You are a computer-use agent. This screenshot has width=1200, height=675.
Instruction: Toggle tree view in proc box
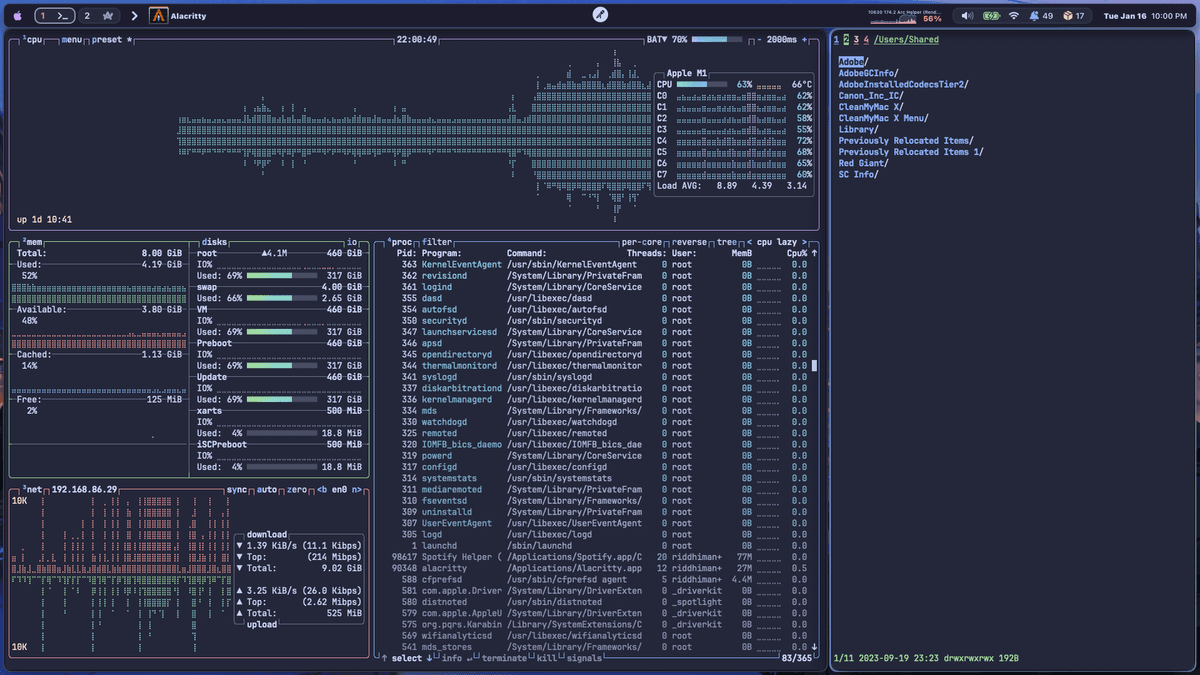(x=728, y=242)
